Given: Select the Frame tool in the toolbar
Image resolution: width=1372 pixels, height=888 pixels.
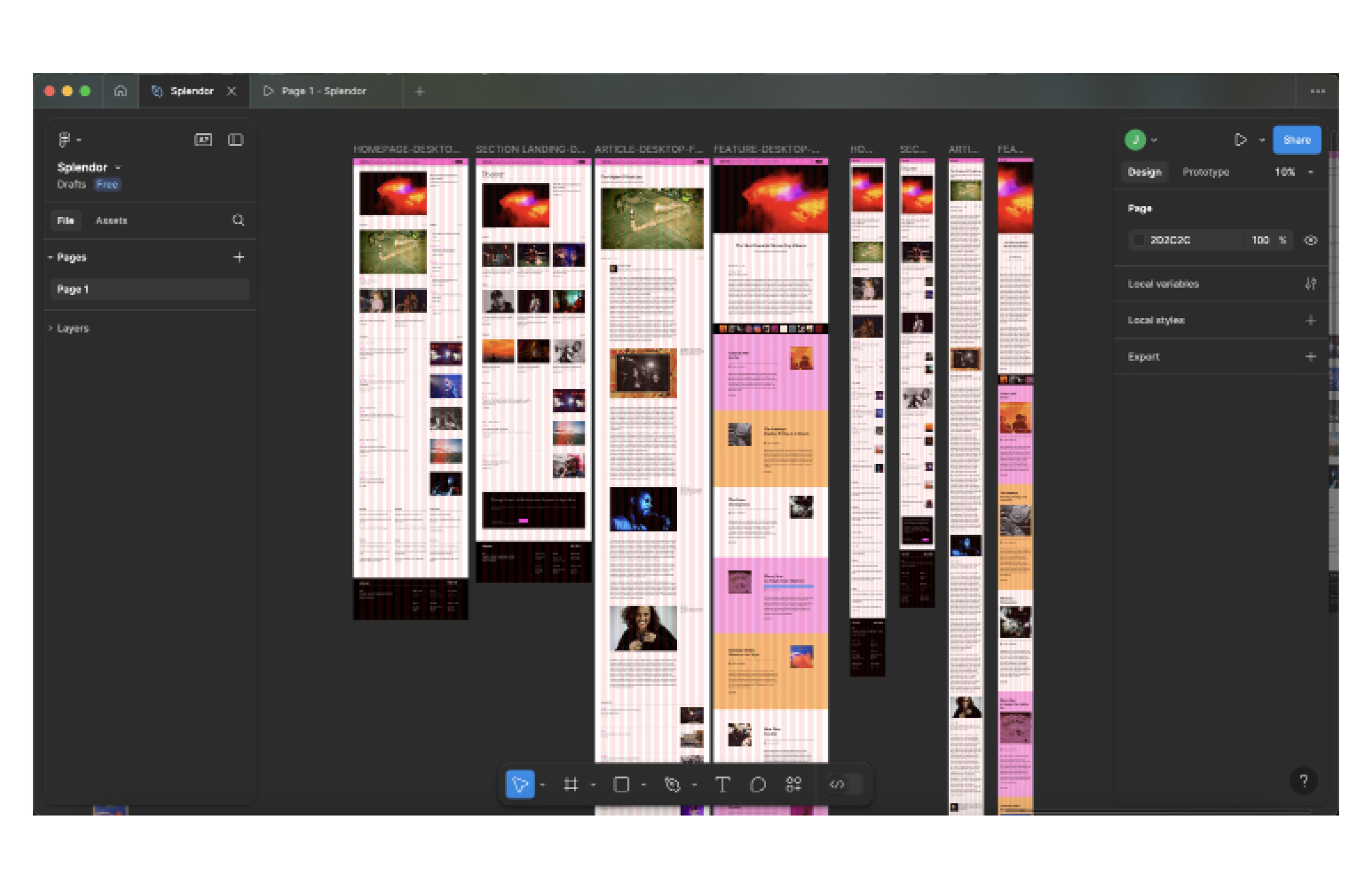Looking at the screenshot, I should [571, 785].
